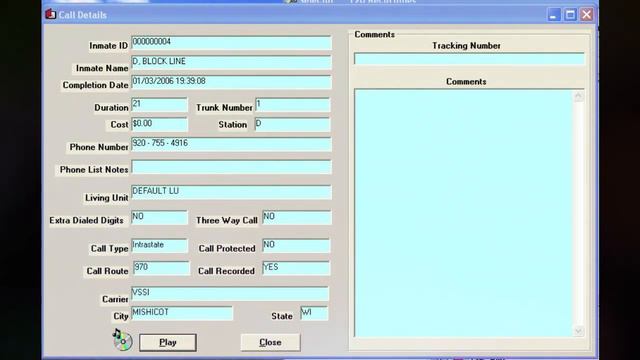Click the Carrier label

(115, 300)
